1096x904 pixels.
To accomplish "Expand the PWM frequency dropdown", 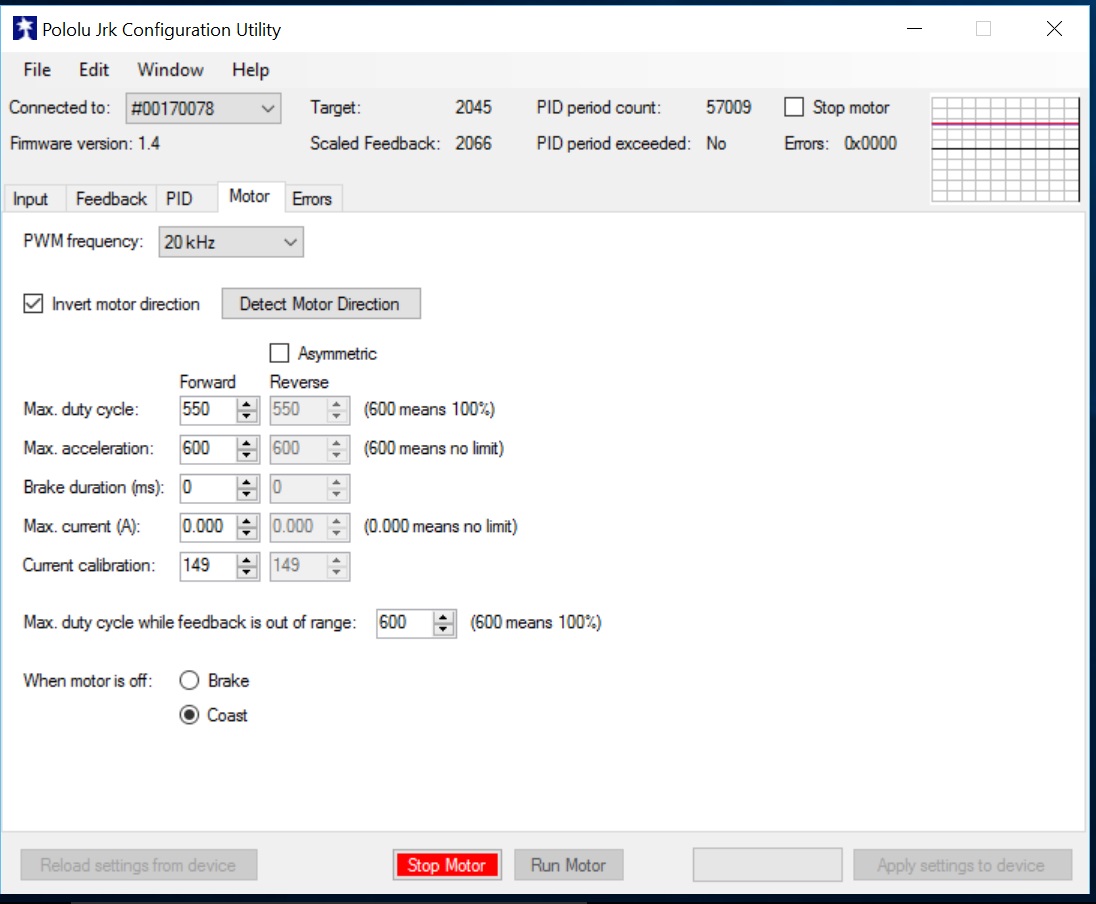I will [231, 242].
